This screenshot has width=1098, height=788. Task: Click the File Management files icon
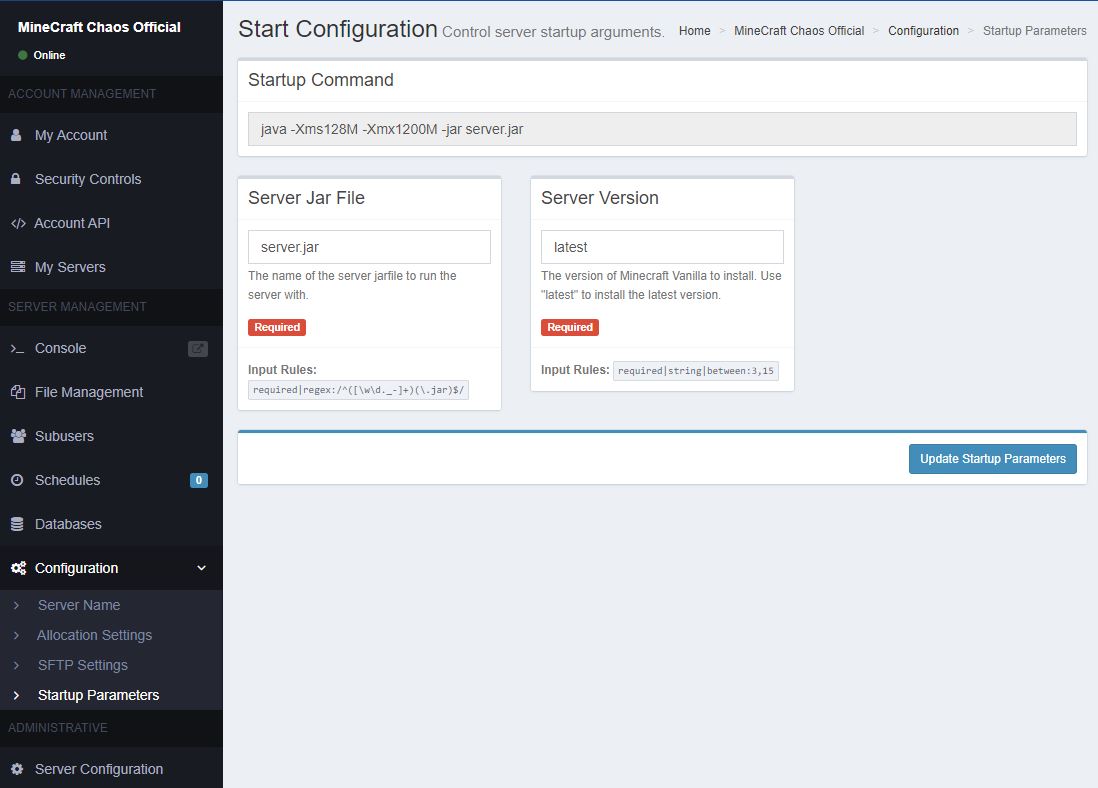point(17,392)
